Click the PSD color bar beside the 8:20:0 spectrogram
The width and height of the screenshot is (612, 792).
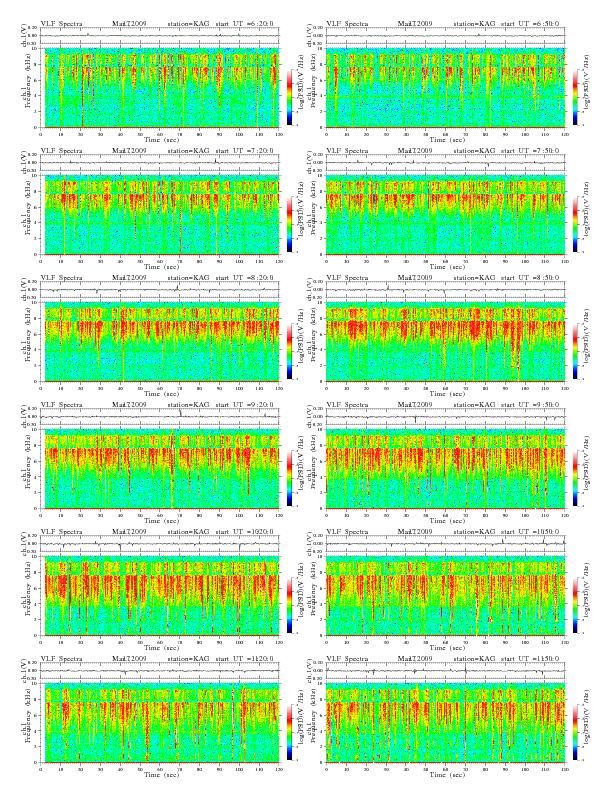[289, 351]
